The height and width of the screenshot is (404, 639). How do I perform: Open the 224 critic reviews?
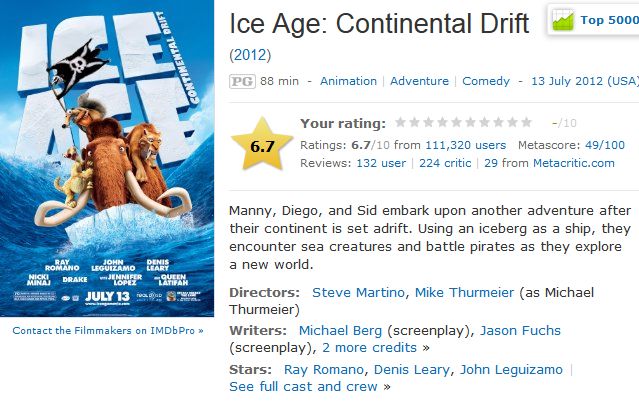pyautogui.click(x=446, y=162)
